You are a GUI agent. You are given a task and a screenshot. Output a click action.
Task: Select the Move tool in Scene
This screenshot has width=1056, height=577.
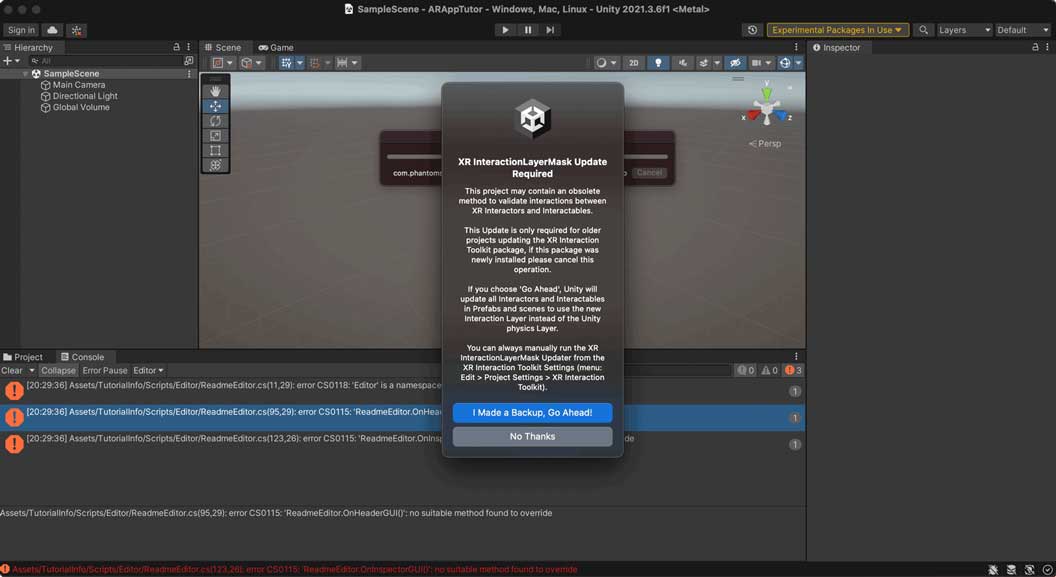pos(216,106)
